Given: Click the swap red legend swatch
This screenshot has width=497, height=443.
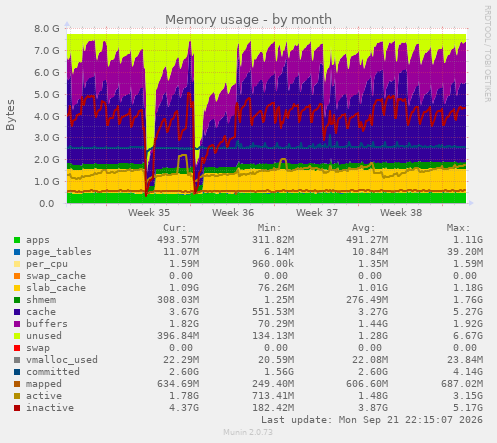Looking at the screenshot, I should pos(17,348).
